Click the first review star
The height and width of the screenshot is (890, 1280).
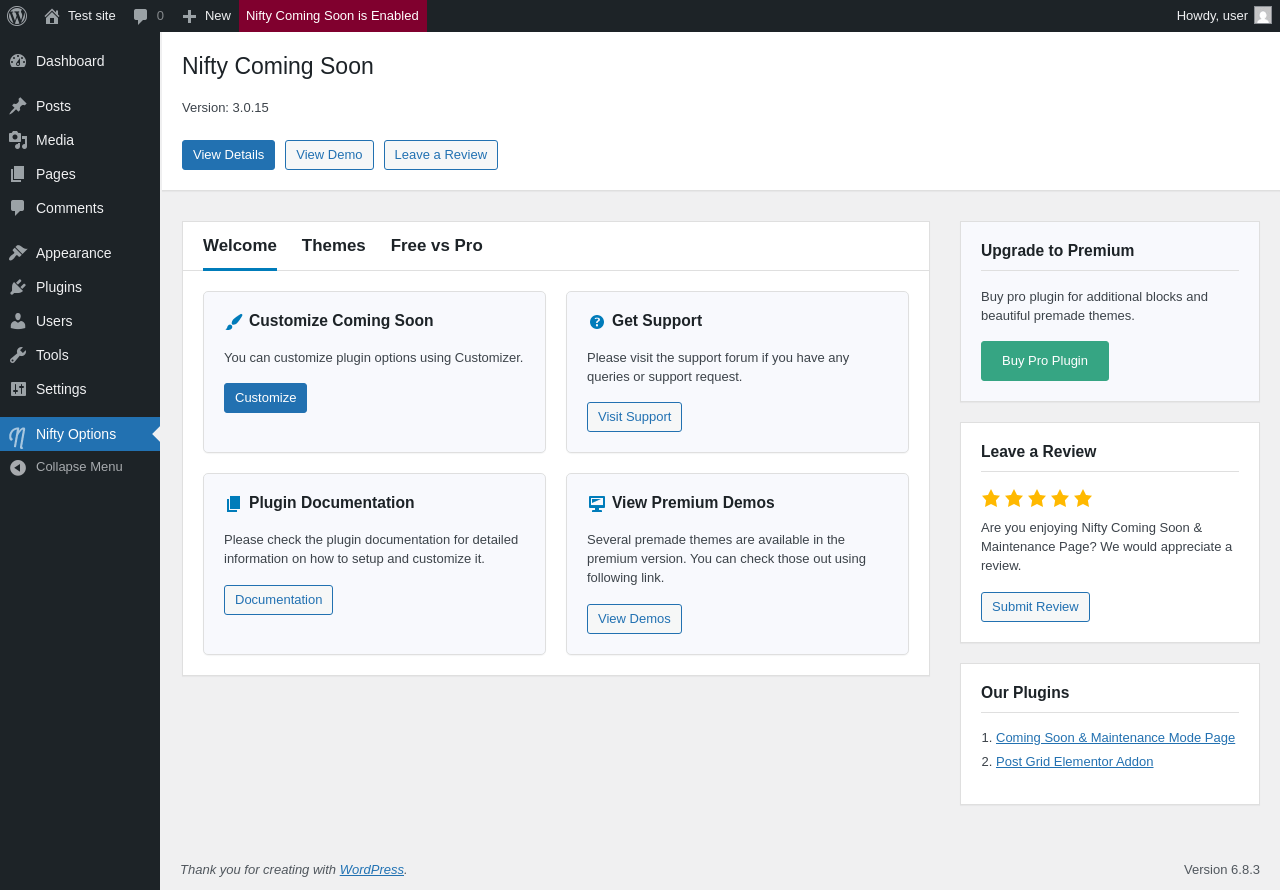(991, 498)
